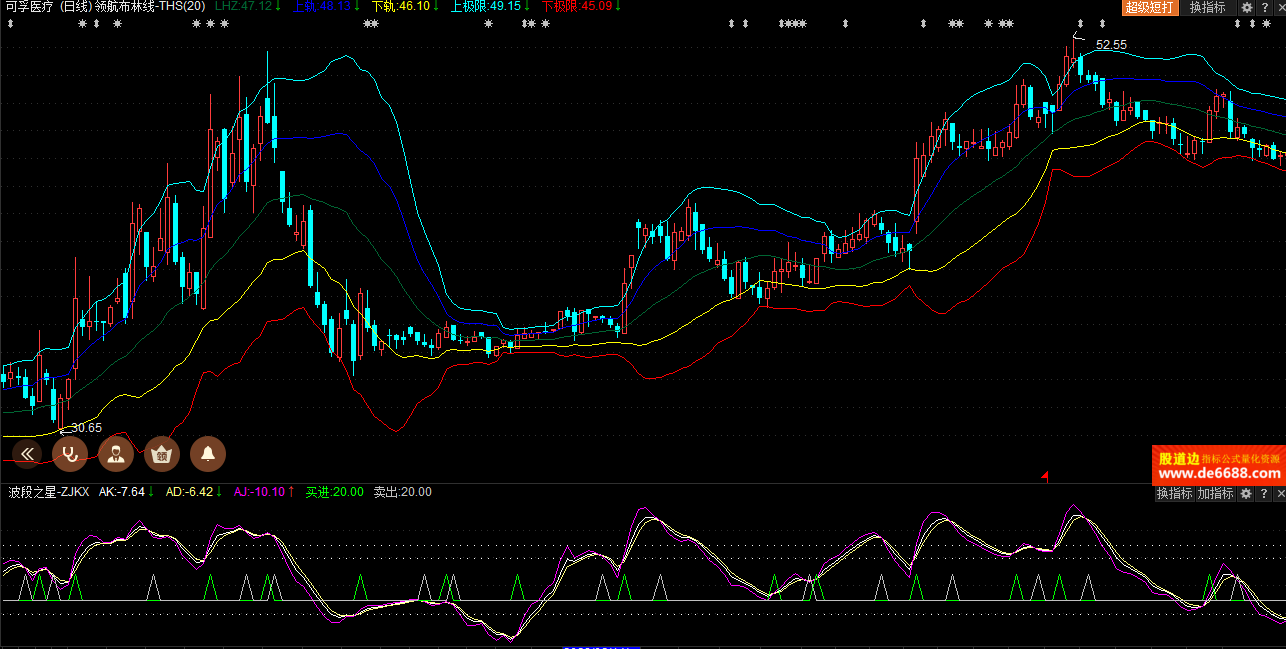Open lower indicator help question-mark icon
Viewport: 1286px width, 649px height.
pos(1264,493)
